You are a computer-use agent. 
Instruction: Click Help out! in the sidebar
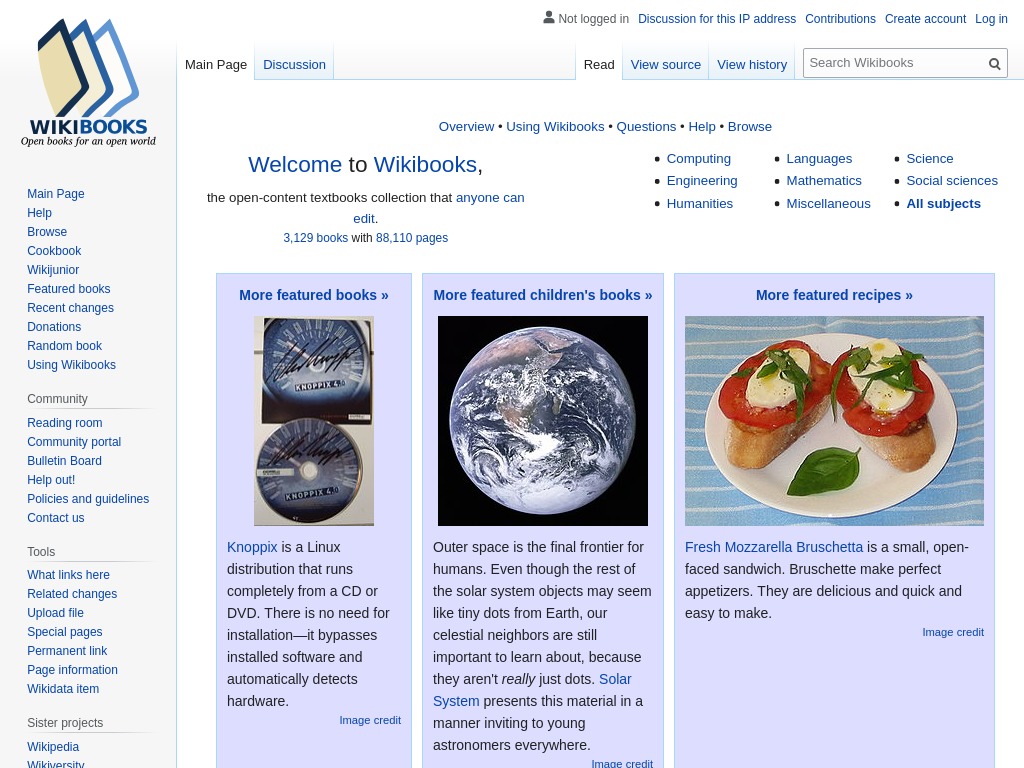pos(51,479)
